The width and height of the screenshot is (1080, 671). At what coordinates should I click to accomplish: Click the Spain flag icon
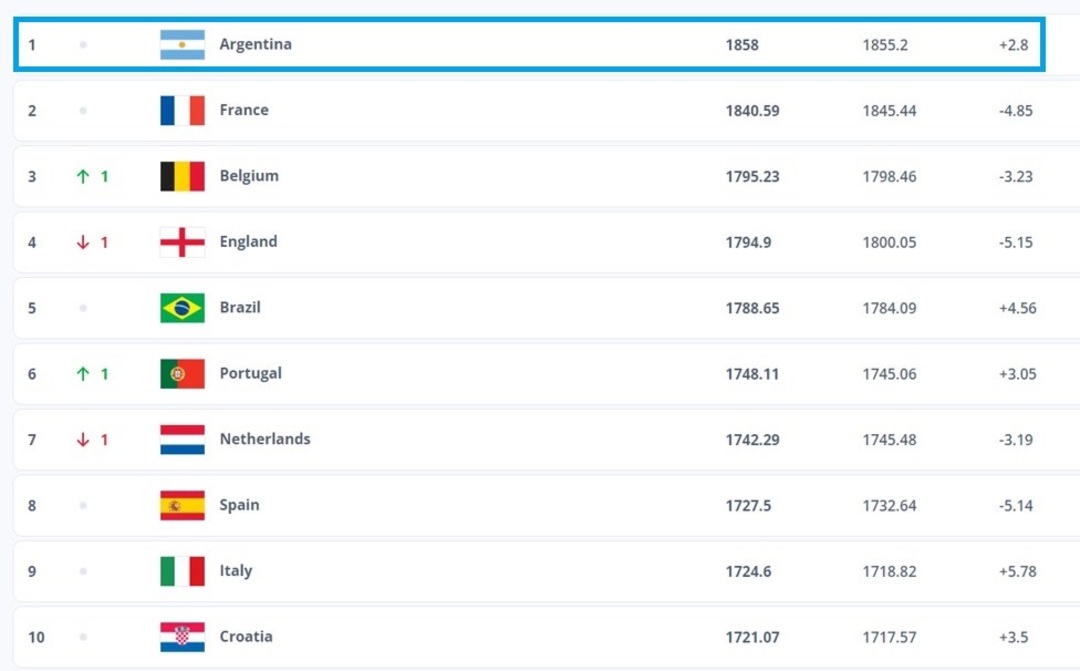tap(182, 506)
